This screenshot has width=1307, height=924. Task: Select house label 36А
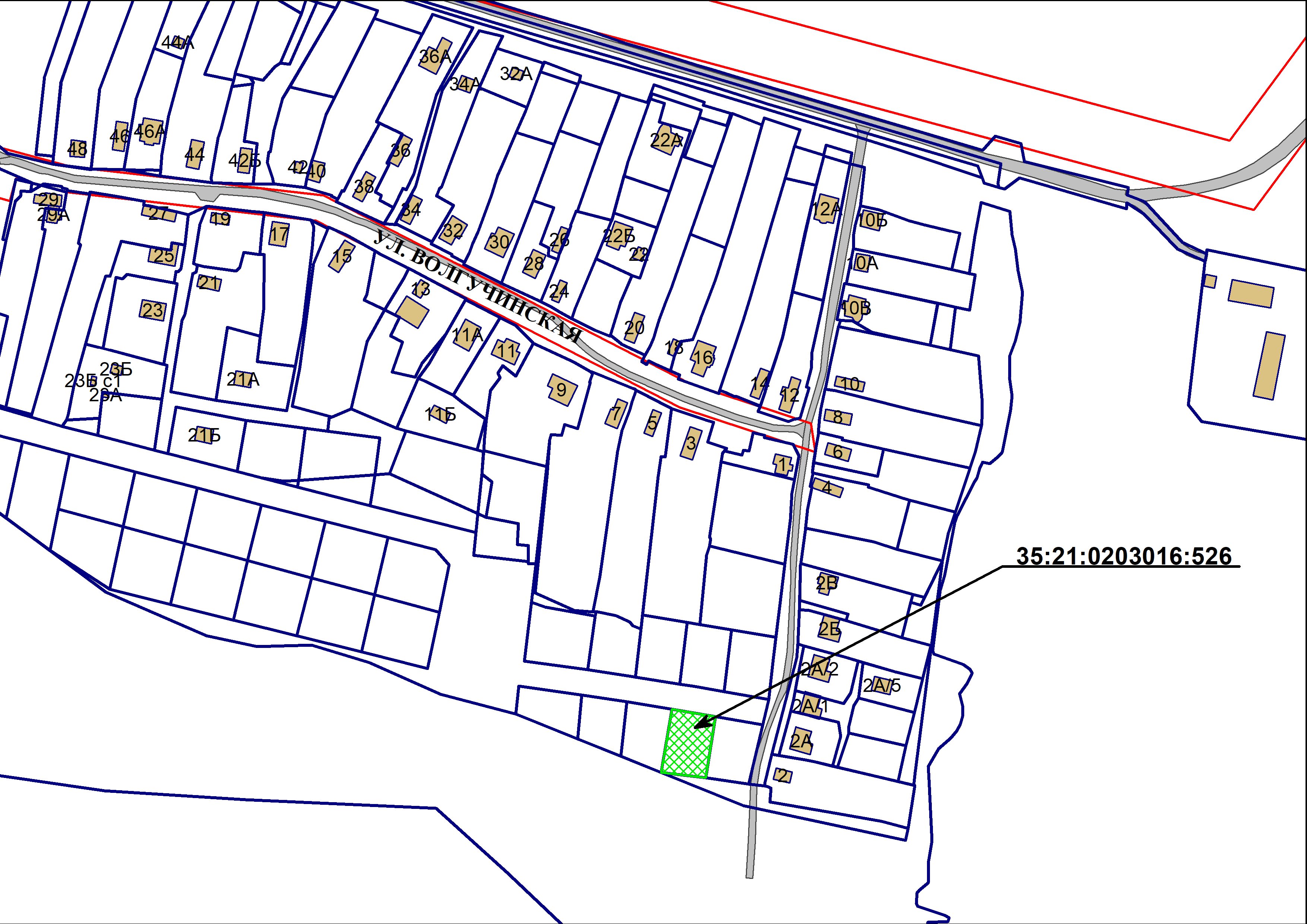[x=435, y=57]
